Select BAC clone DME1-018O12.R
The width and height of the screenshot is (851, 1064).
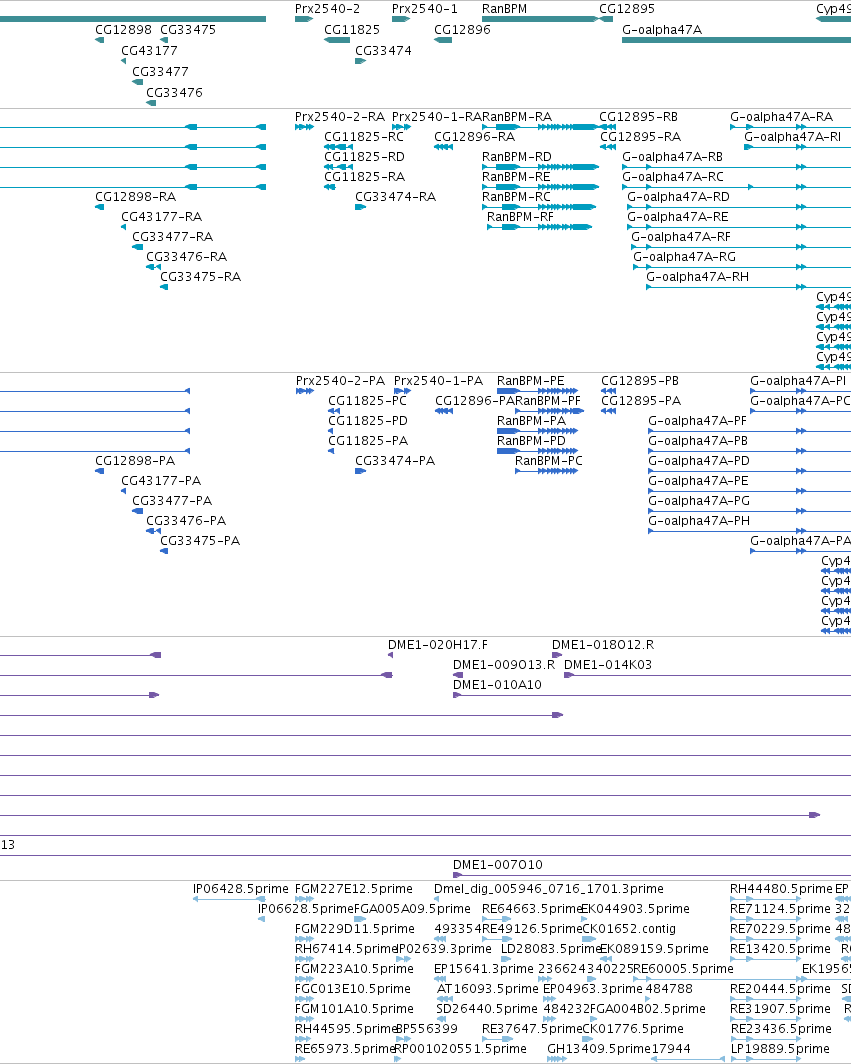603,645
